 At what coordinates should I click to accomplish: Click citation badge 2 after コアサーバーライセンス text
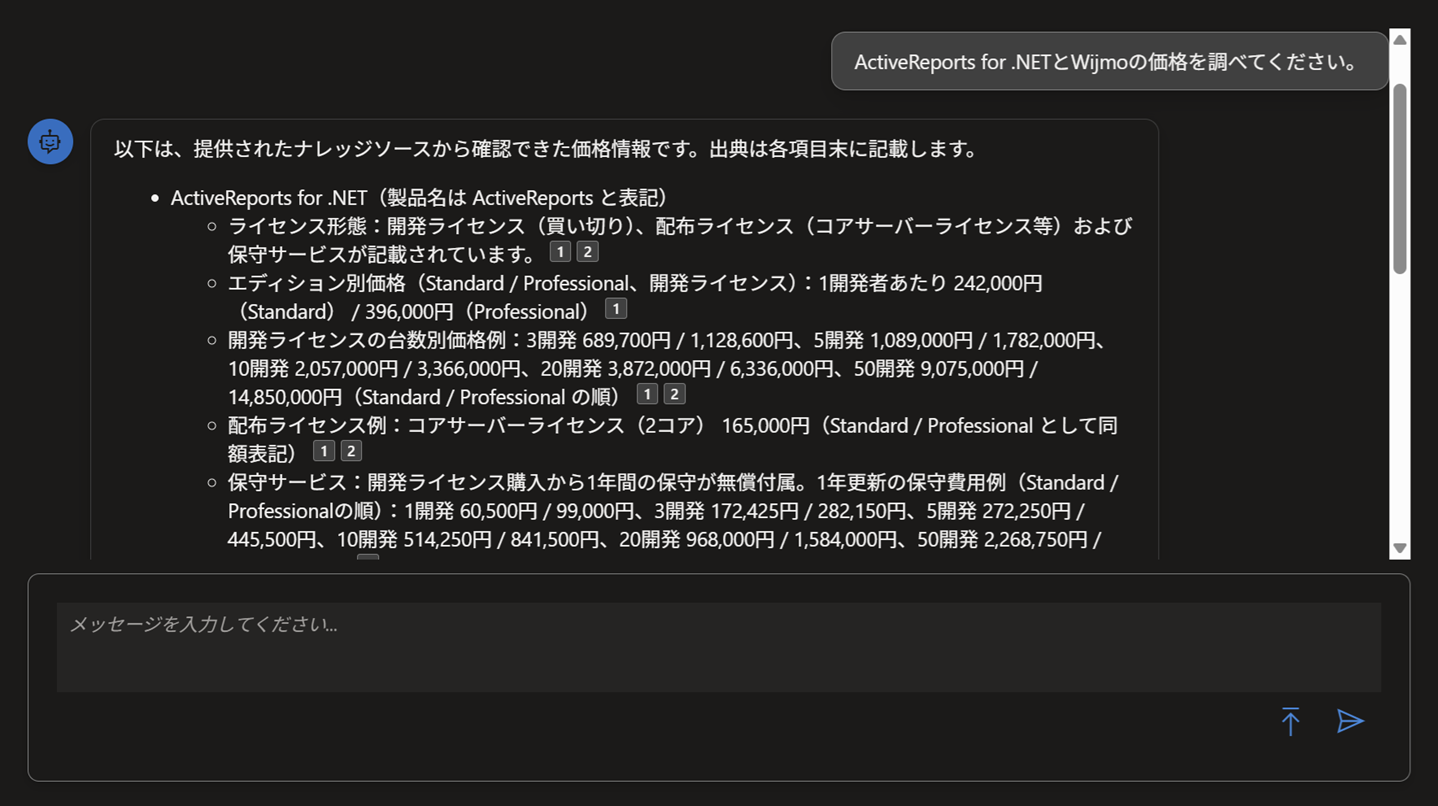[350, 450]
